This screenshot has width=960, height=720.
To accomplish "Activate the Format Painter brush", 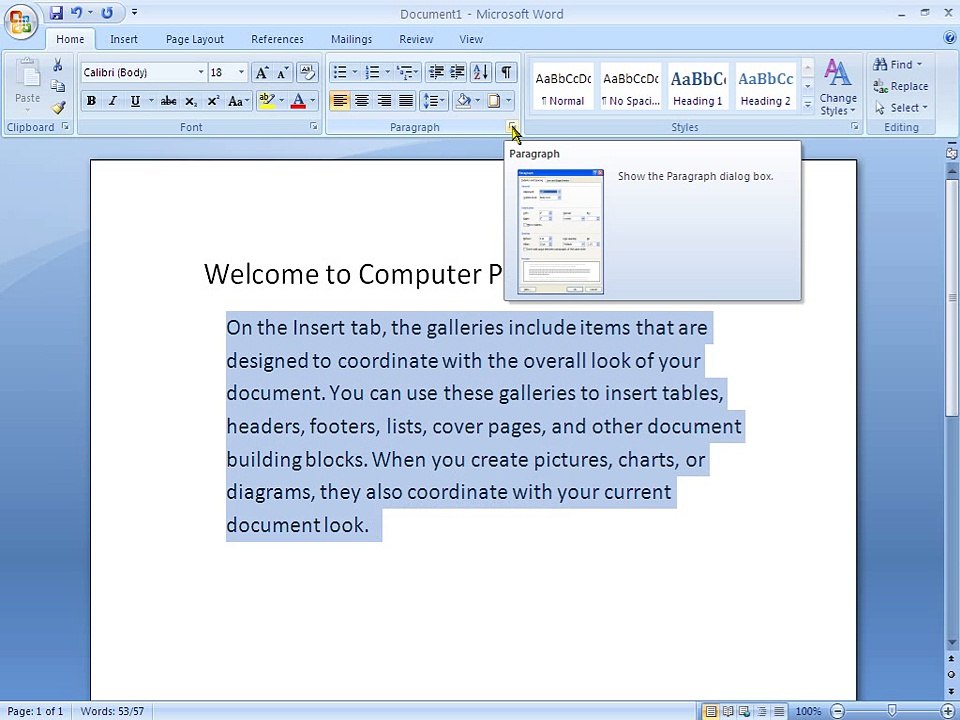I will 58,108.
